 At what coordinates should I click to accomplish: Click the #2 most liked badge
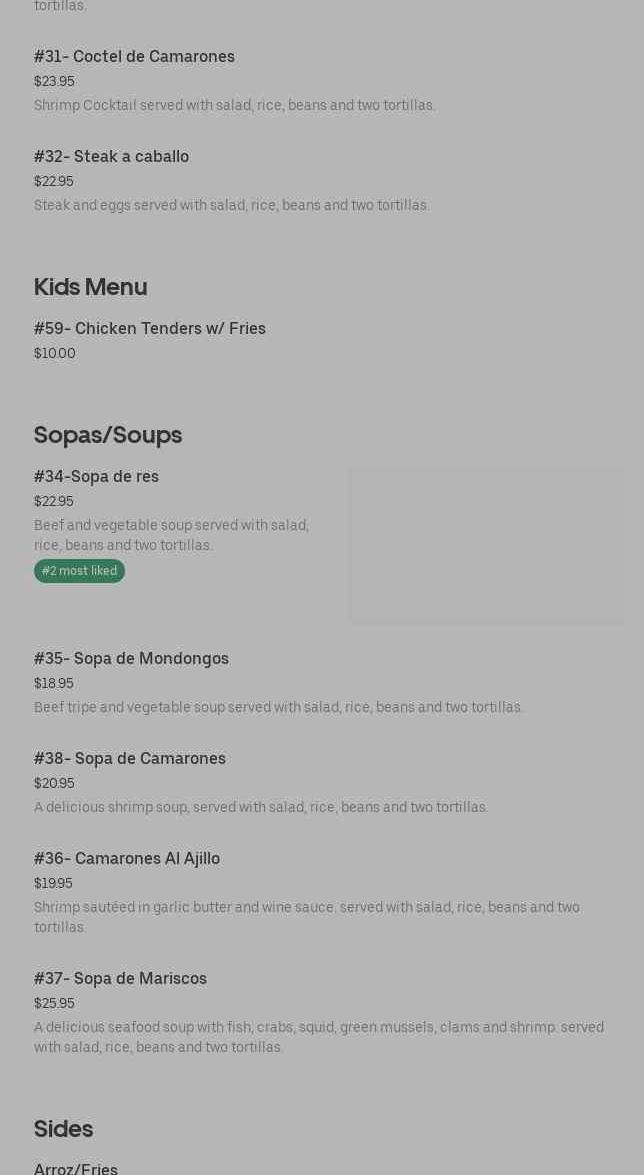coord(79,571)
